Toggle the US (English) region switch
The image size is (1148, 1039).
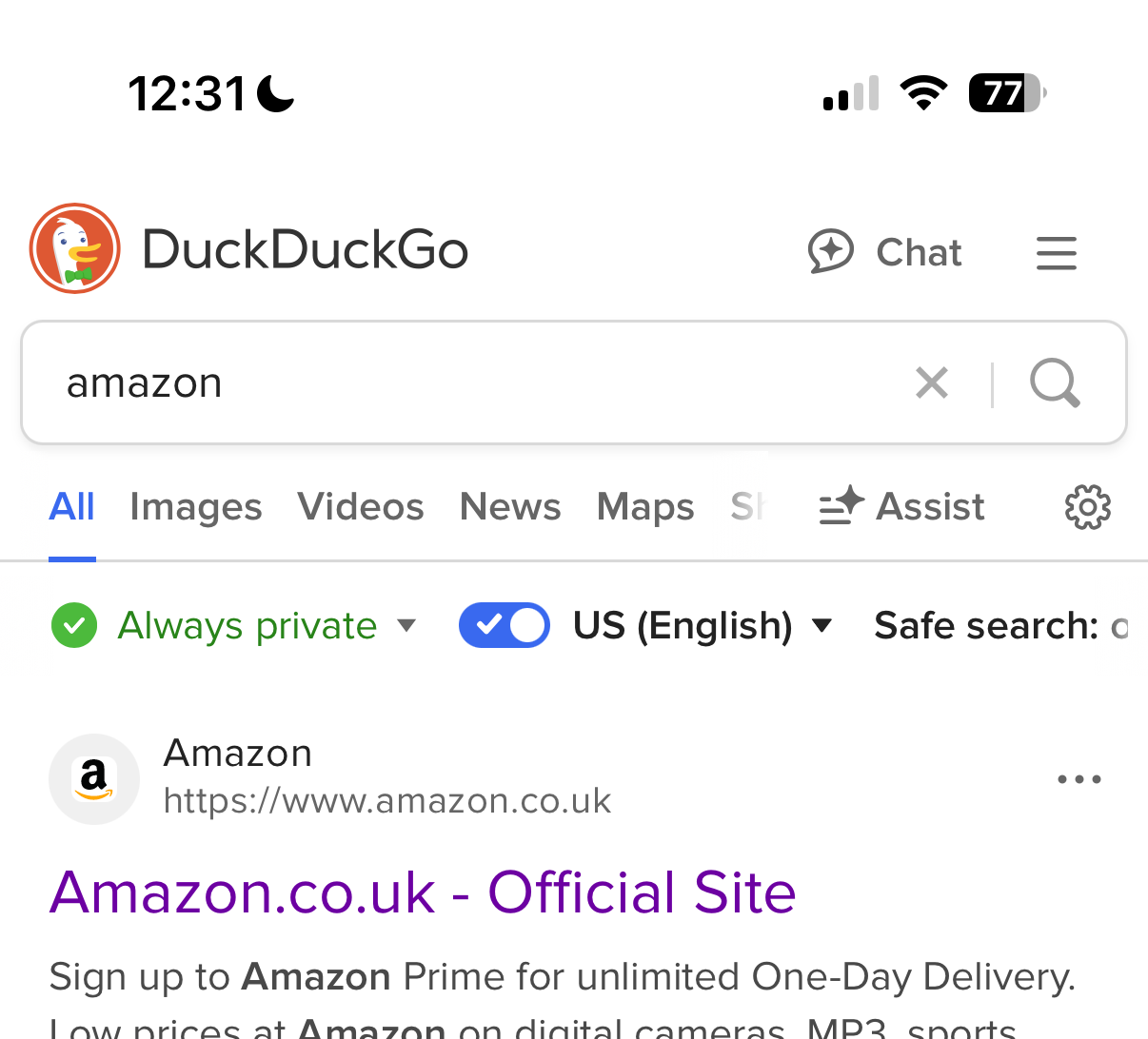[x=505, y=625]
